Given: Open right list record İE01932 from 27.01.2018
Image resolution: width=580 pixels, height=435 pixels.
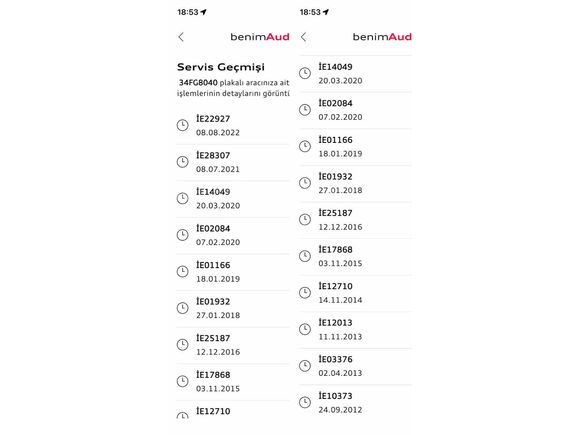Looking at the screenshot, I should tap(355, 183).
